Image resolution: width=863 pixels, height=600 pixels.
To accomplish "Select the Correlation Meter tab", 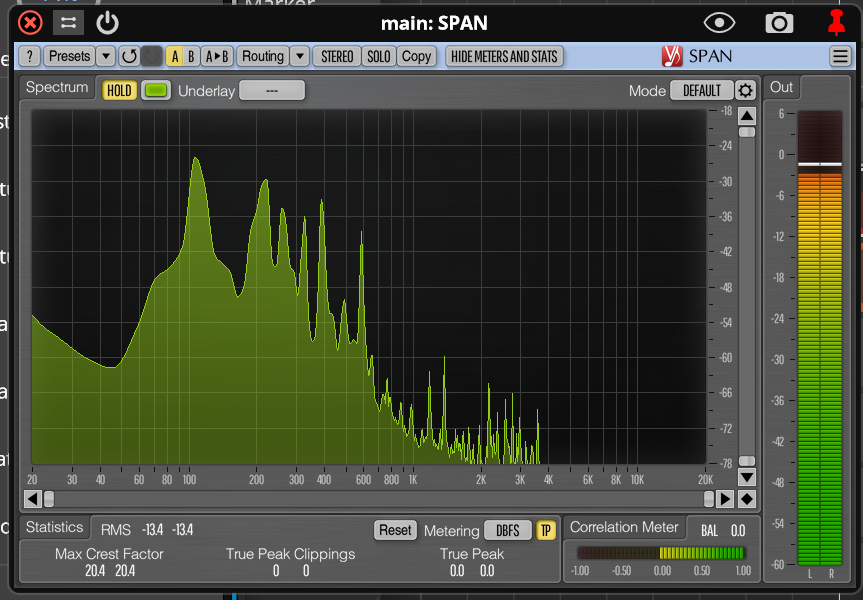I will (624, 527).
